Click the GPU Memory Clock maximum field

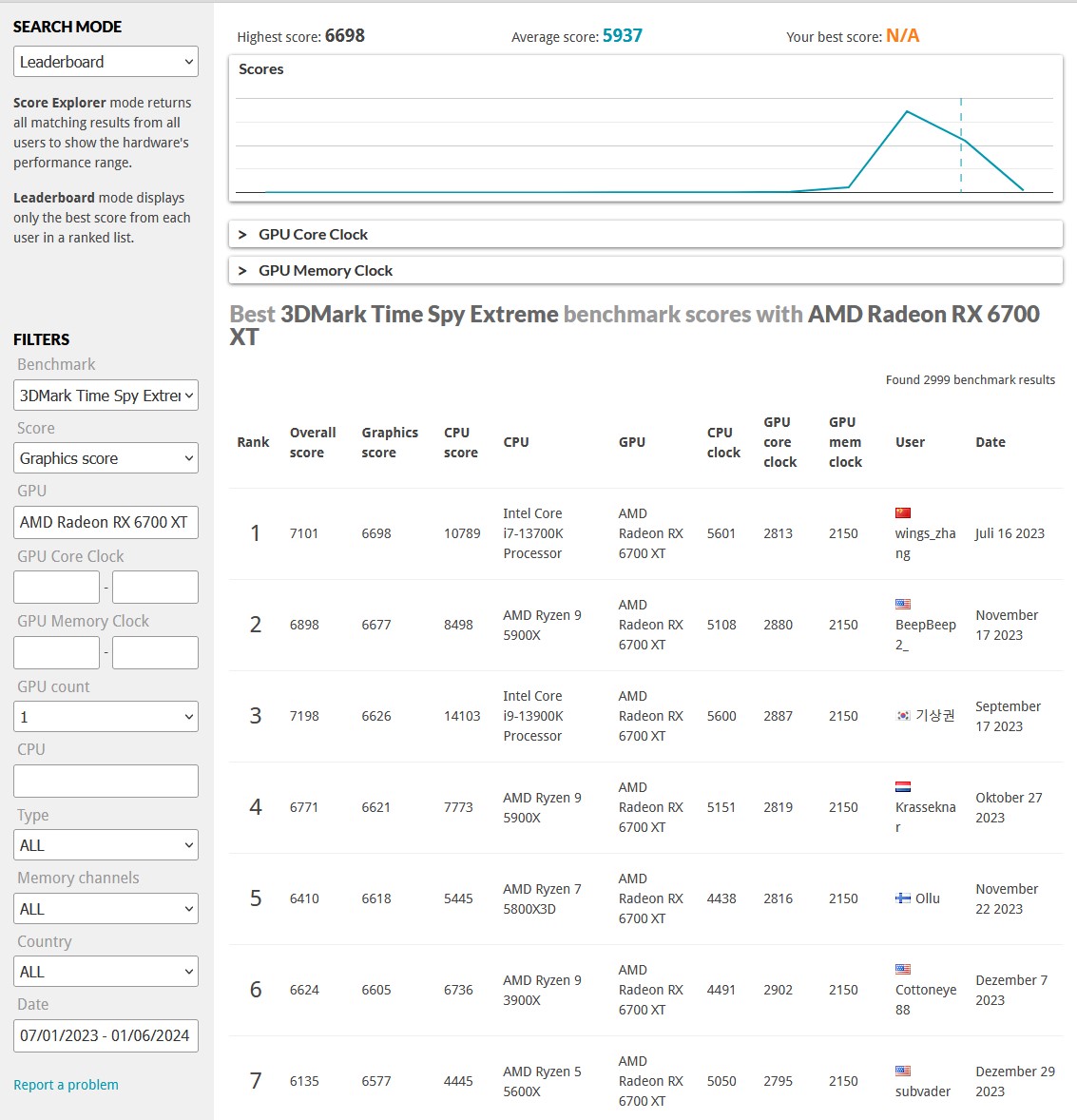[155, 652]
